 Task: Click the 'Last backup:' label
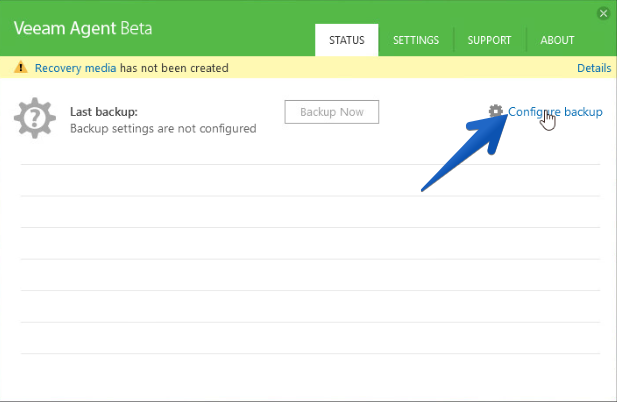click(x=104, y=112)
